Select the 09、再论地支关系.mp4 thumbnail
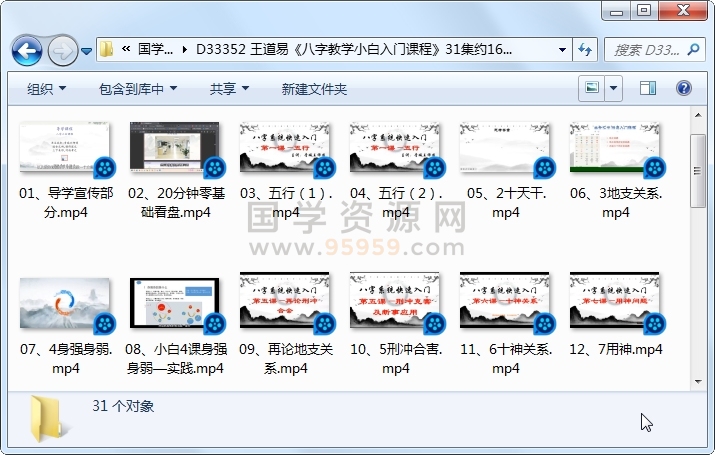The height and width of the screenshot is (455, 715). 285,300
